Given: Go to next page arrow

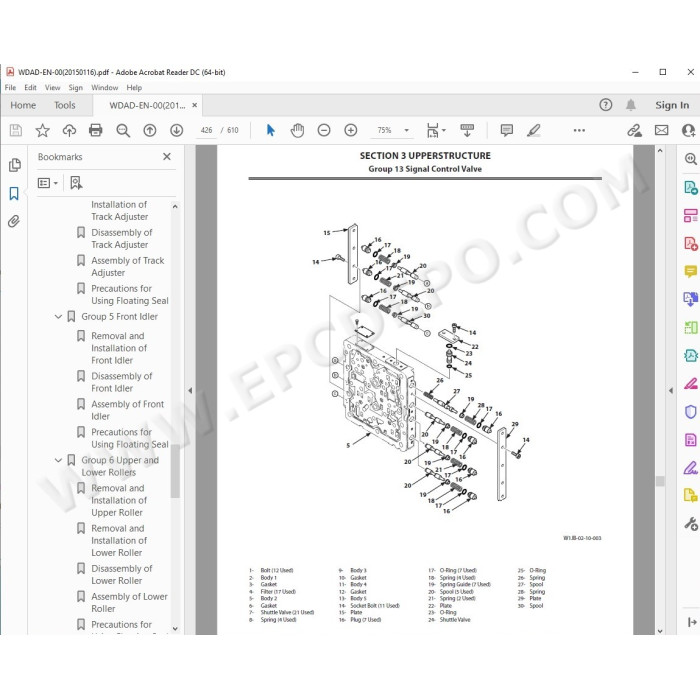Looking at the screenshot, I should click(176, 130).
